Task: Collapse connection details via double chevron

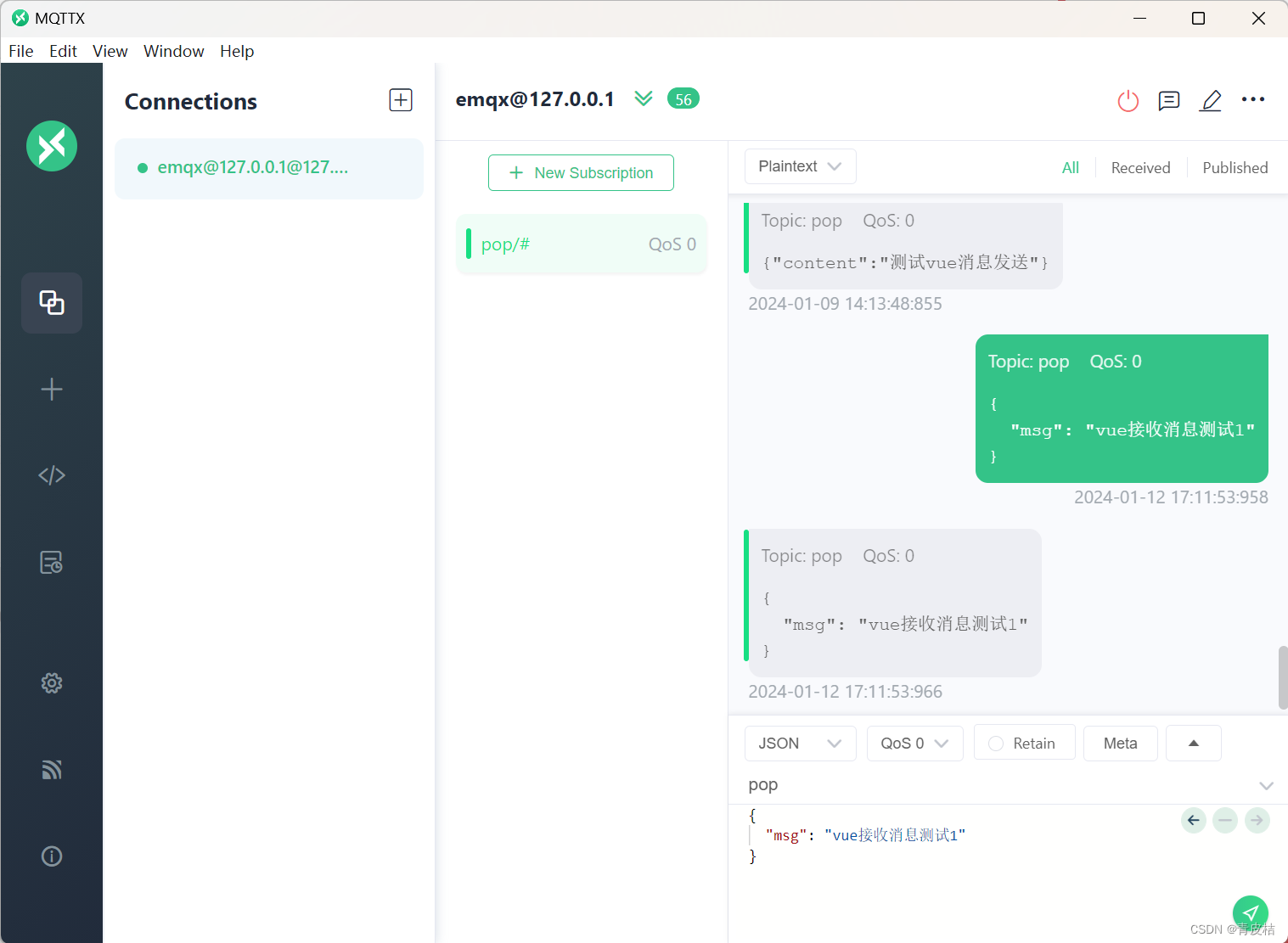Action: [x=644, y=98]
